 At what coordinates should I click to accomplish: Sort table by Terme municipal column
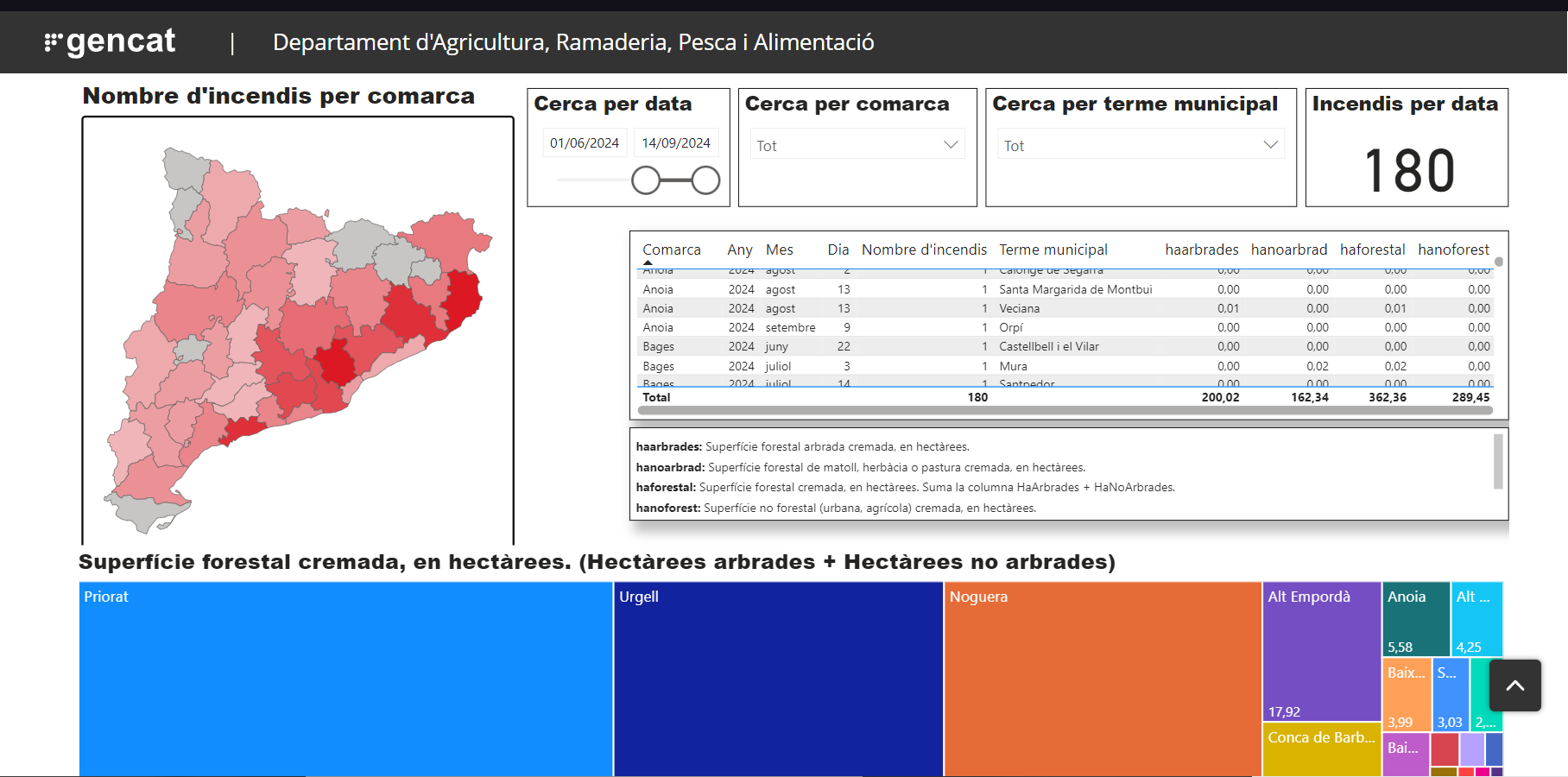[1053, 250]
